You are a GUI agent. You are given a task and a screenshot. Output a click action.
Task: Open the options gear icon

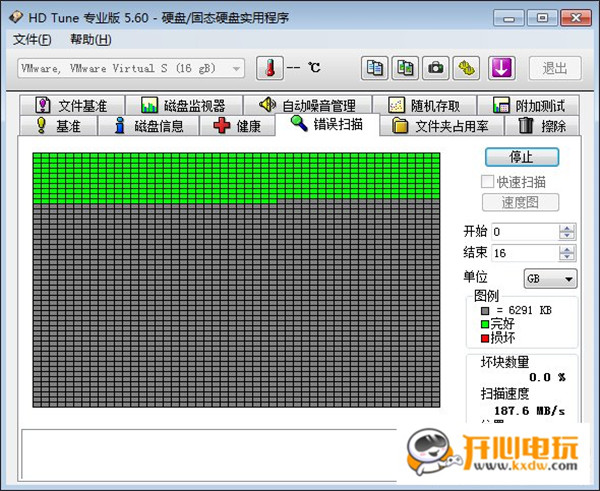(x=467, y=68)
